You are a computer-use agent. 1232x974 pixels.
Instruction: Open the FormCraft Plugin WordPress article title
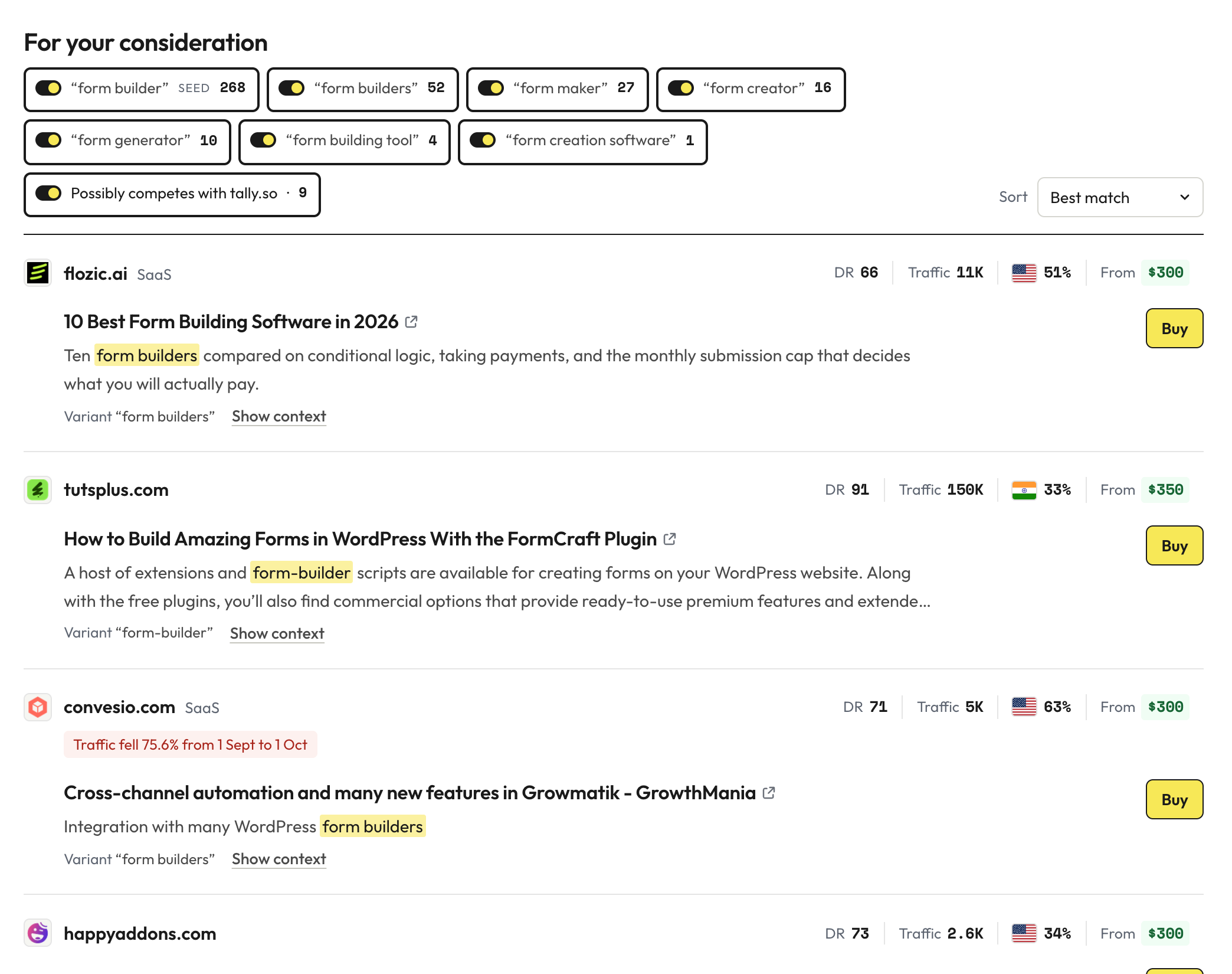[x=361, y=539]
